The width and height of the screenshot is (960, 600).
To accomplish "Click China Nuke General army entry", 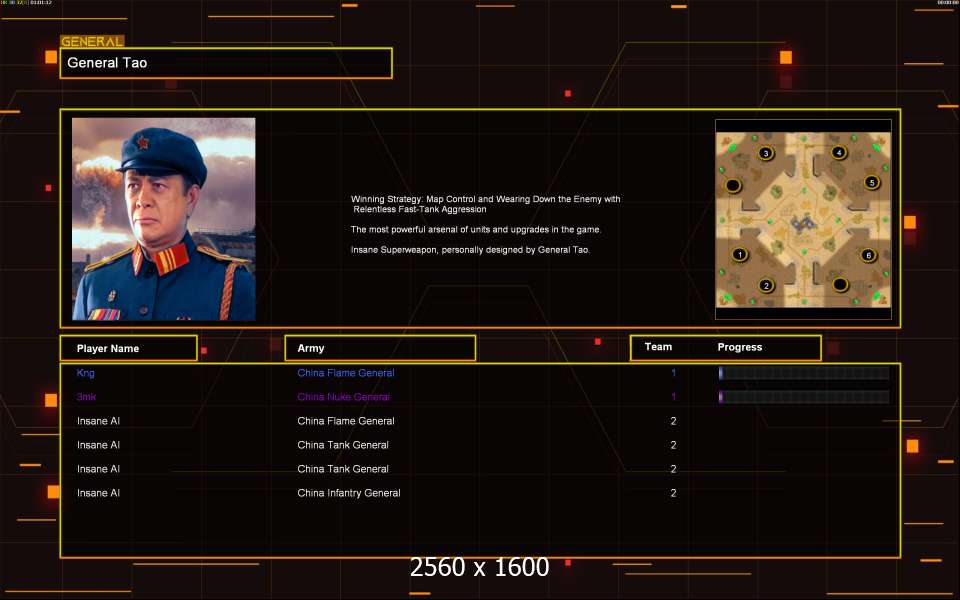I will tap(343, 397).
